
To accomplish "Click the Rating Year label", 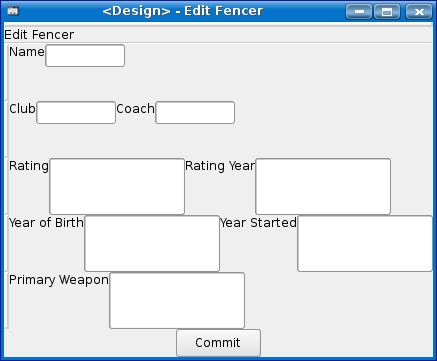I will 220,166.
